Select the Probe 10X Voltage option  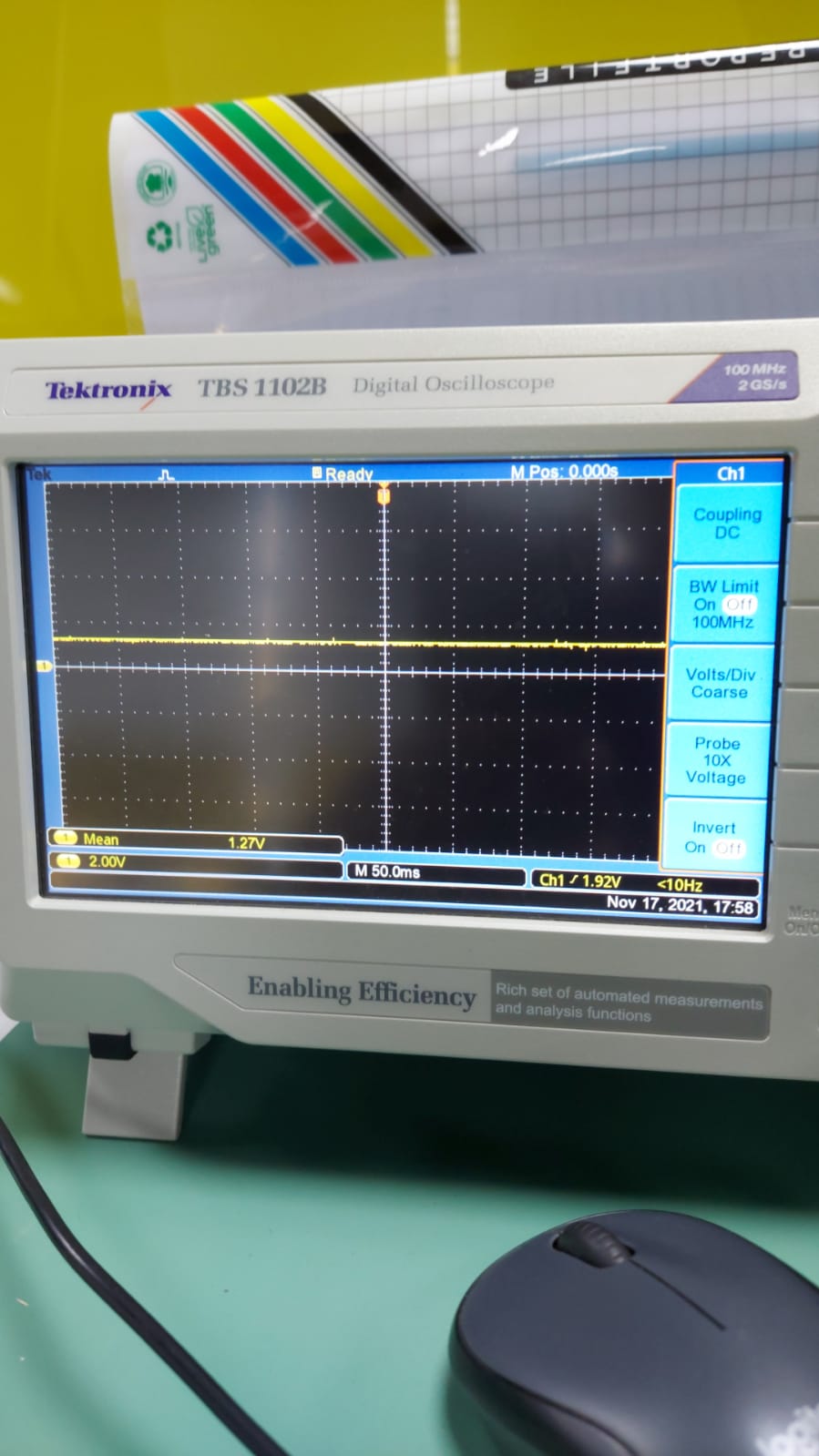(x=716, y=760)
